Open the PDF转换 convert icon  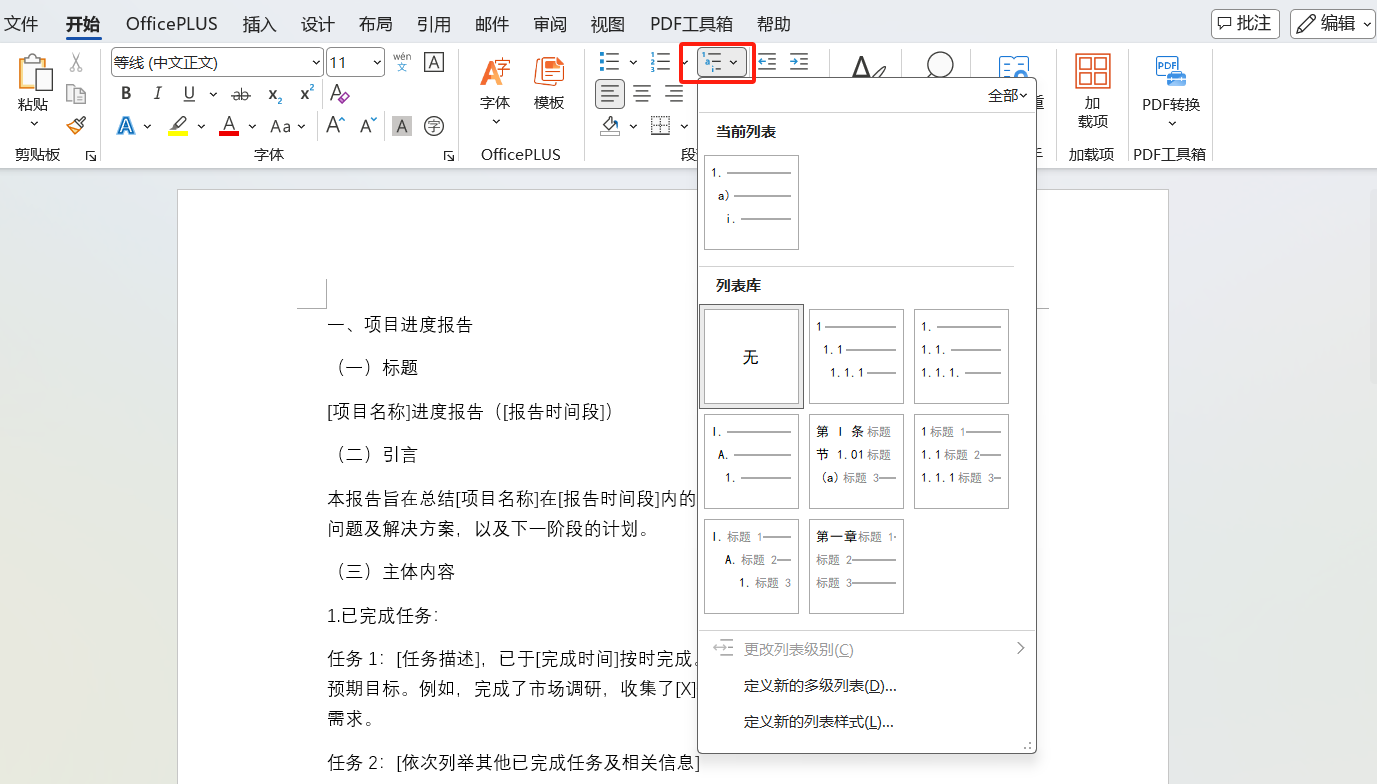[x=1171, y=92]
